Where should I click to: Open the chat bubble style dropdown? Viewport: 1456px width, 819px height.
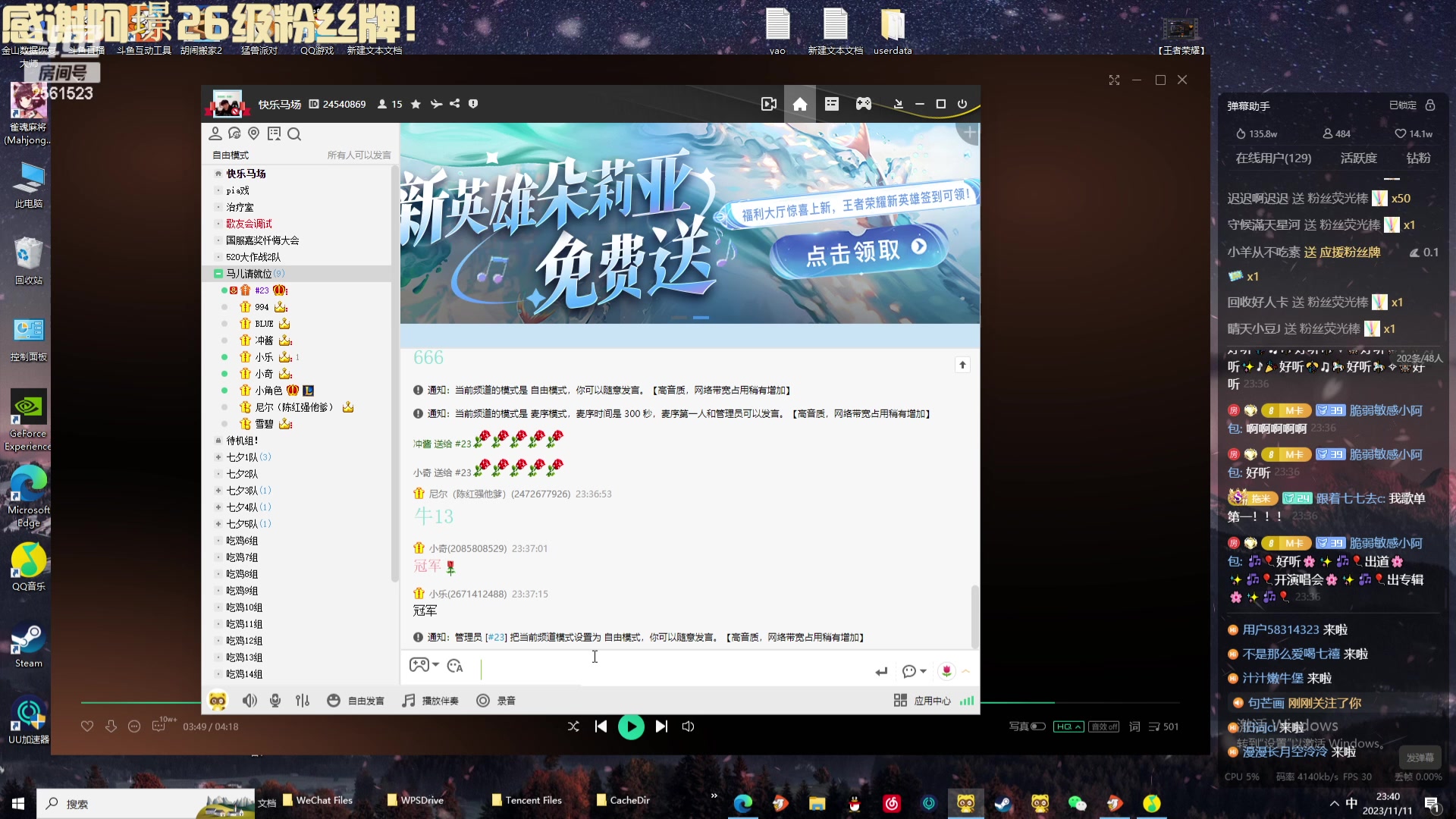click(x=914, y=670)
